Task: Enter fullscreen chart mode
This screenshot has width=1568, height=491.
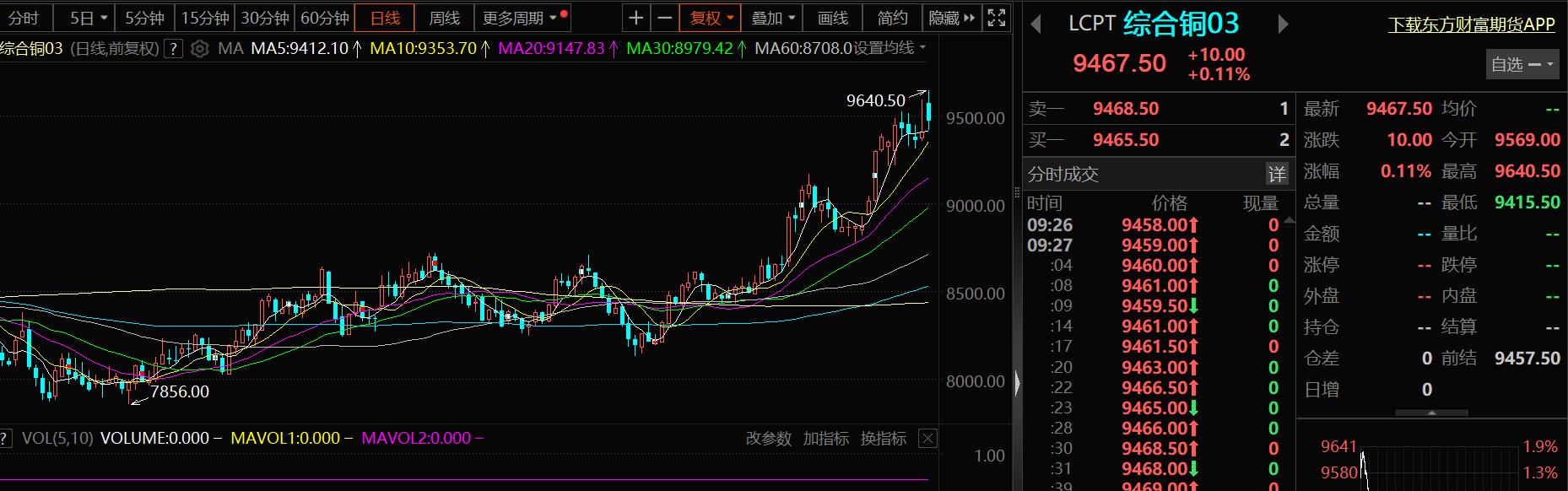Action: (x=997, y=18)
